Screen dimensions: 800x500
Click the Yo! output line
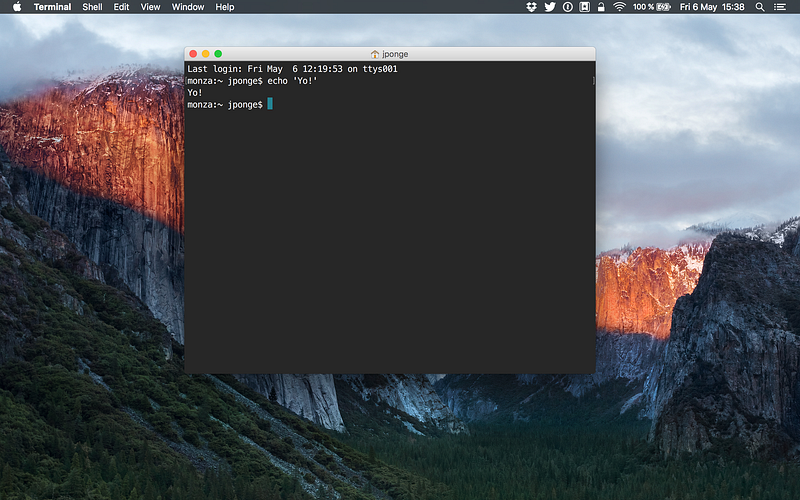pos(194,93)
